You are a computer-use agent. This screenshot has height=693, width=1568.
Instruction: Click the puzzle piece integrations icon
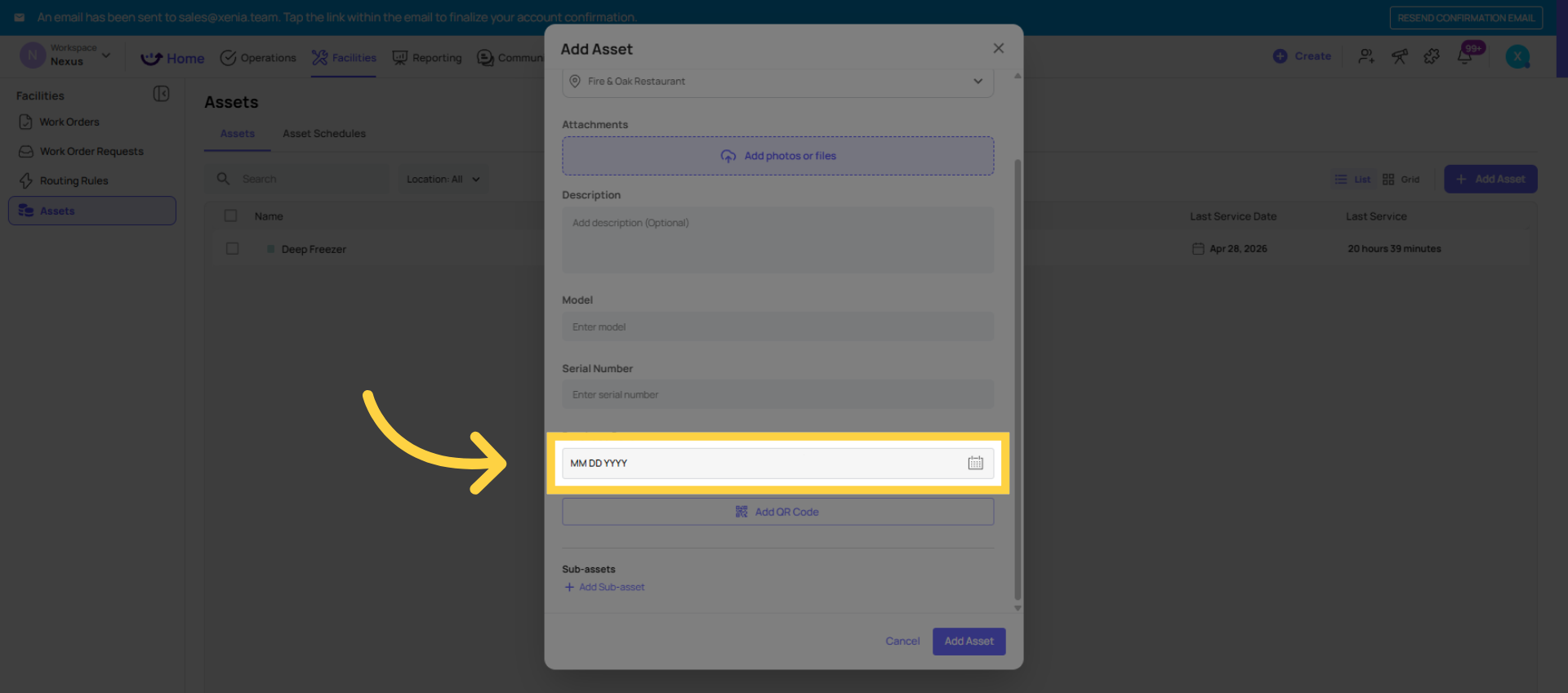tap(1432, 56)
